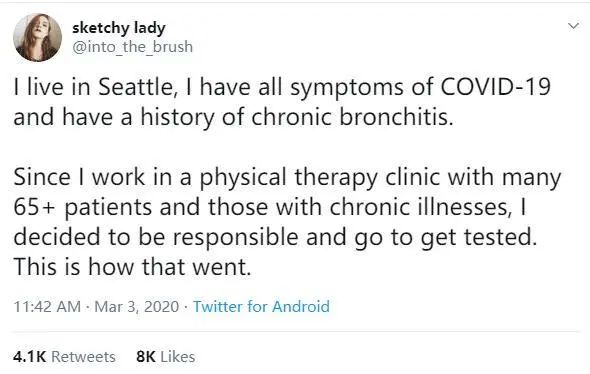Click the paragraph about physical therapy clinic
Image resolution: width=590 pixels, height=374 pixels.
pyautogui.click(x=287, y=222)
